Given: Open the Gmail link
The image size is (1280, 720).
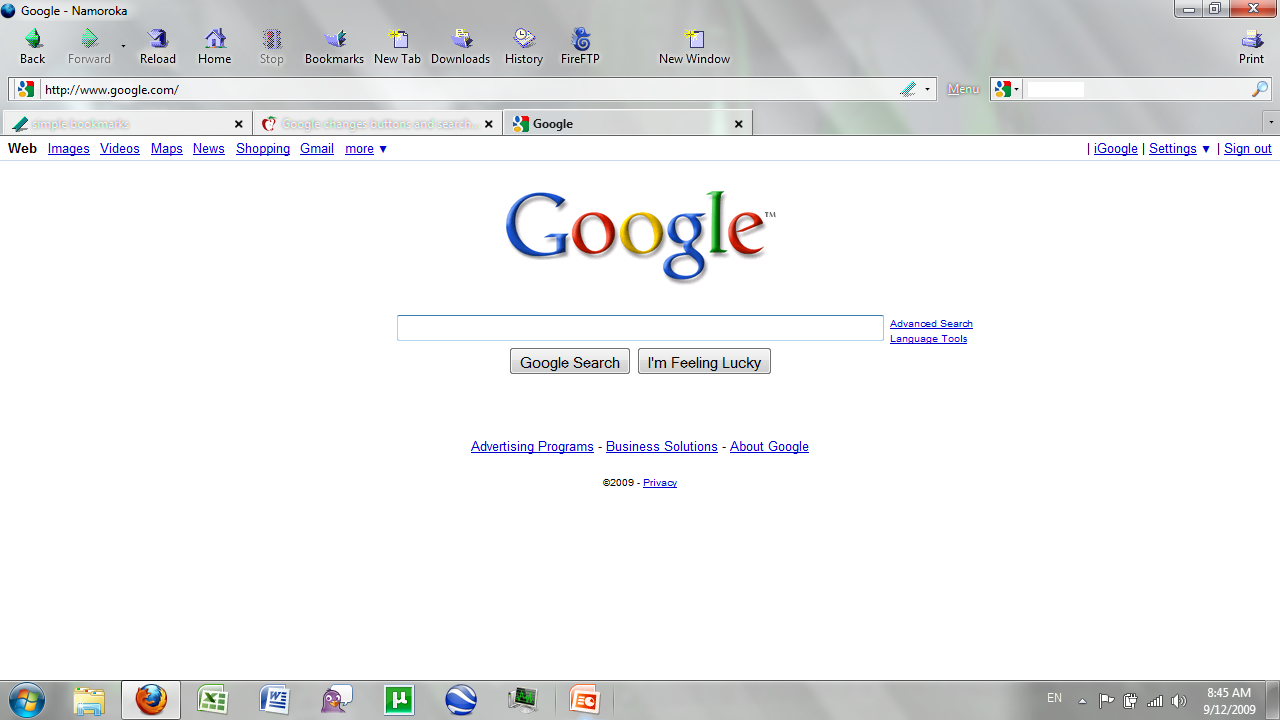Looking at the screenshot, I should 317,149.
